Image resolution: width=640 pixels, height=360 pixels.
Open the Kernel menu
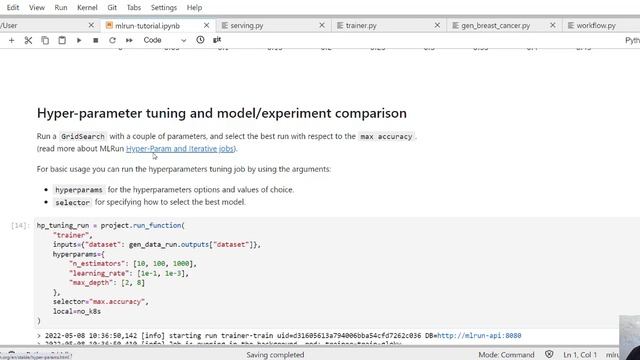(x=87, y=7)
